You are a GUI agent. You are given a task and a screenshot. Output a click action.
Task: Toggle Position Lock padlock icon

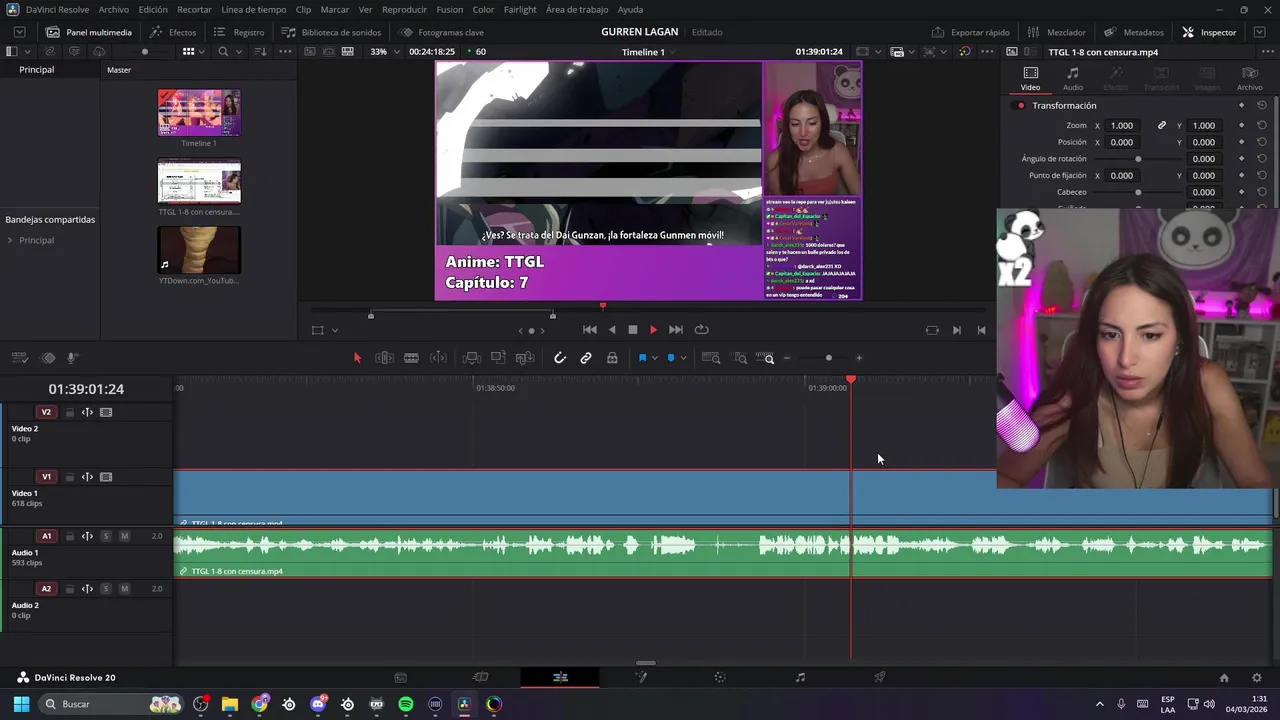[x=612, y=358]
